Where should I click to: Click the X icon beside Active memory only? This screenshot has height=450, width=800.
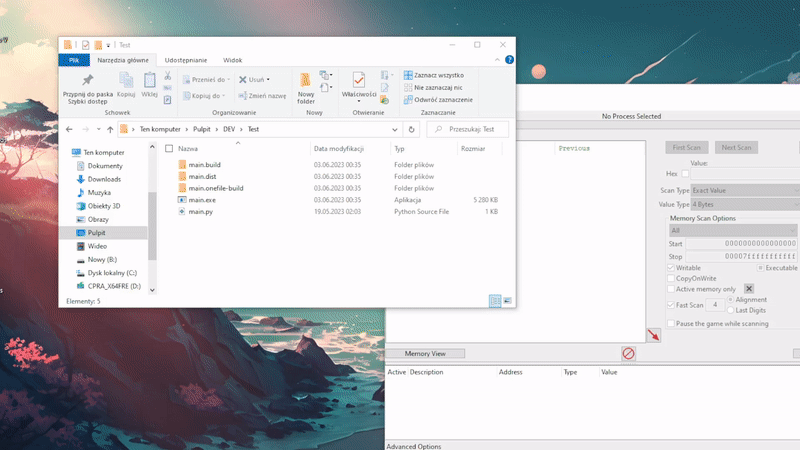click(x=748, y=289)
